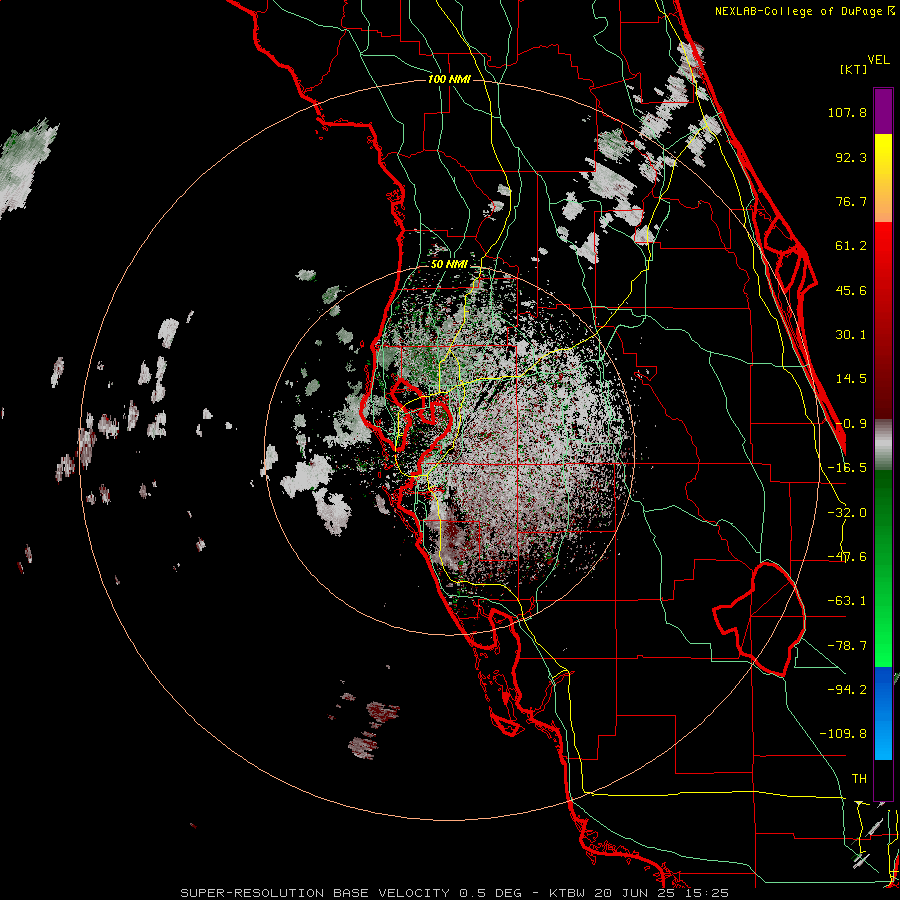Screen dimensions: 900x900
Task: Click the -63.1 velocity scale value
Action: click(847, 601)
